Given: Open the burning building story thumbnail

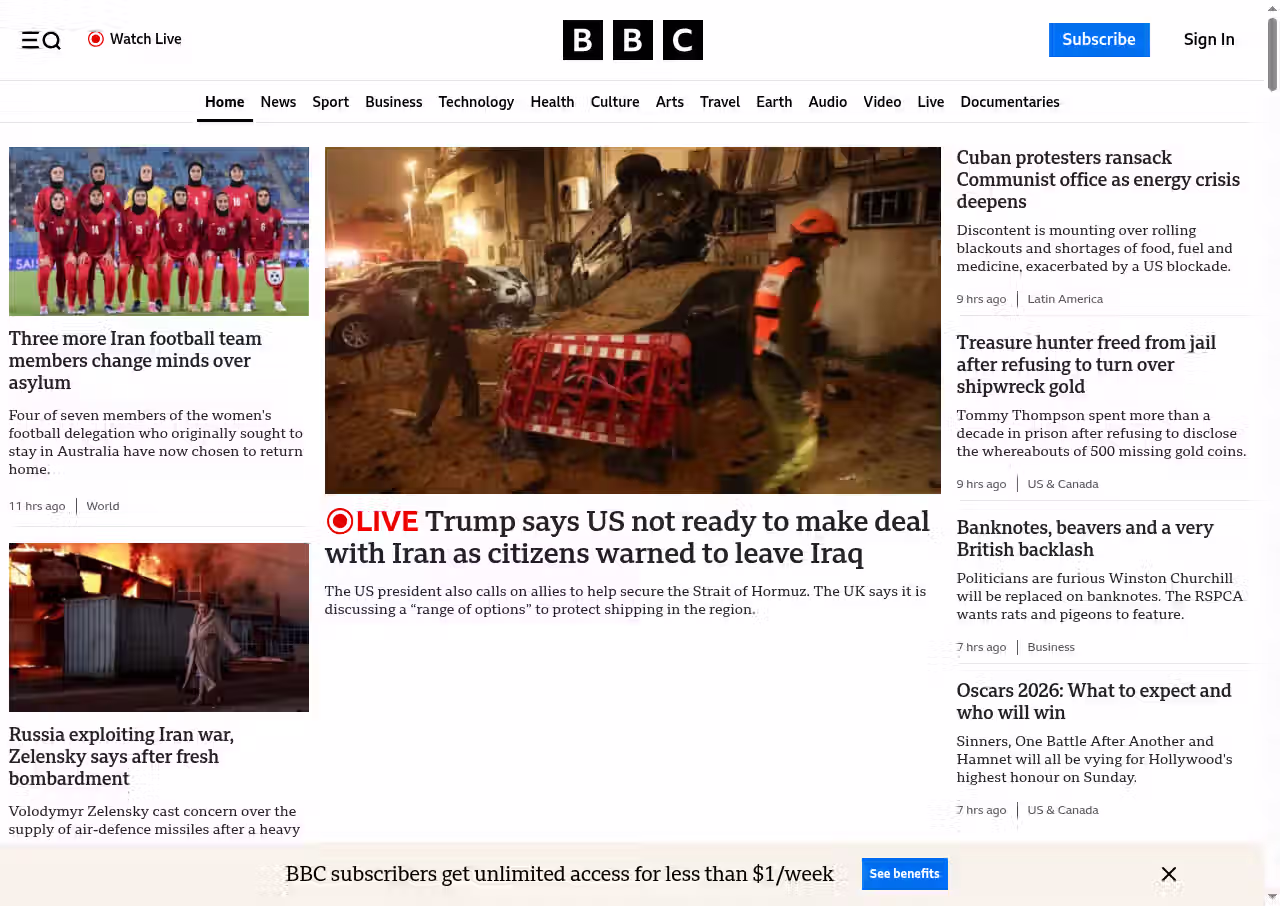Looking at the screenshot, I should 159,627.
